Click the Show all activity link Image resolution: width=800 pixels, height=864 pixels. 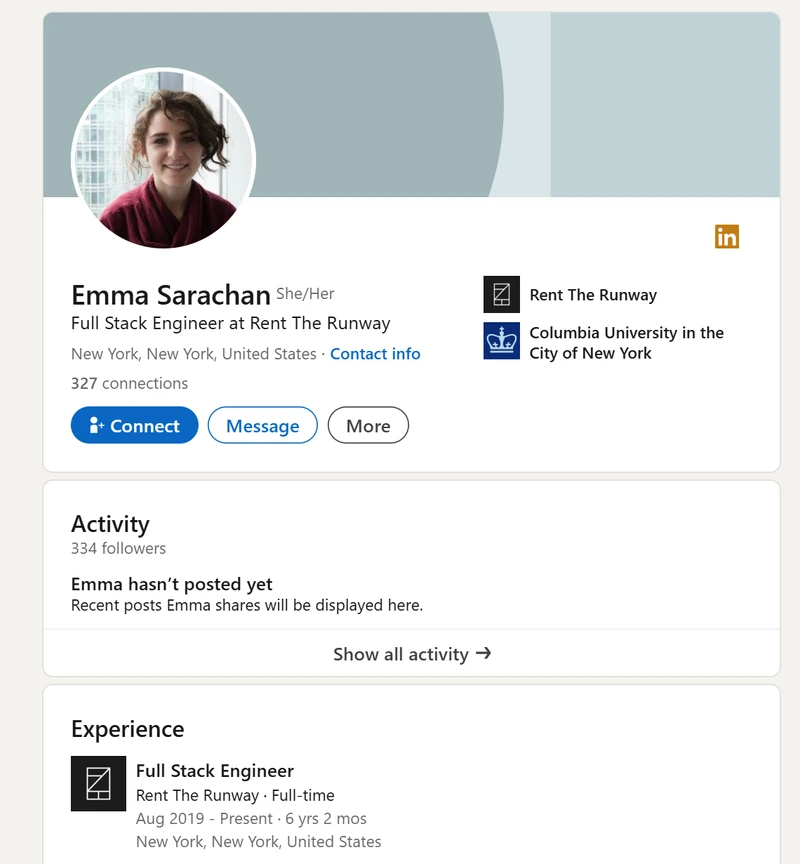400,654
